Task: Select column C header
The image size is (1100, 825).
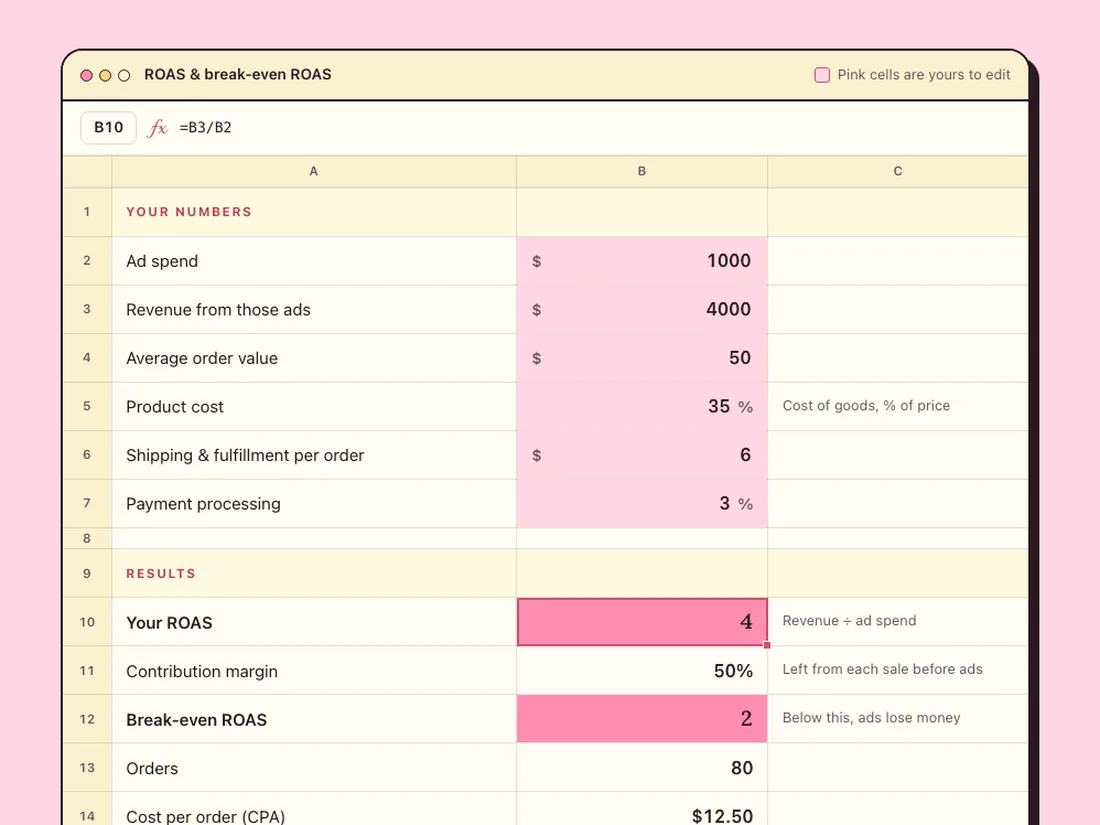Action: (x=898, y=171)
